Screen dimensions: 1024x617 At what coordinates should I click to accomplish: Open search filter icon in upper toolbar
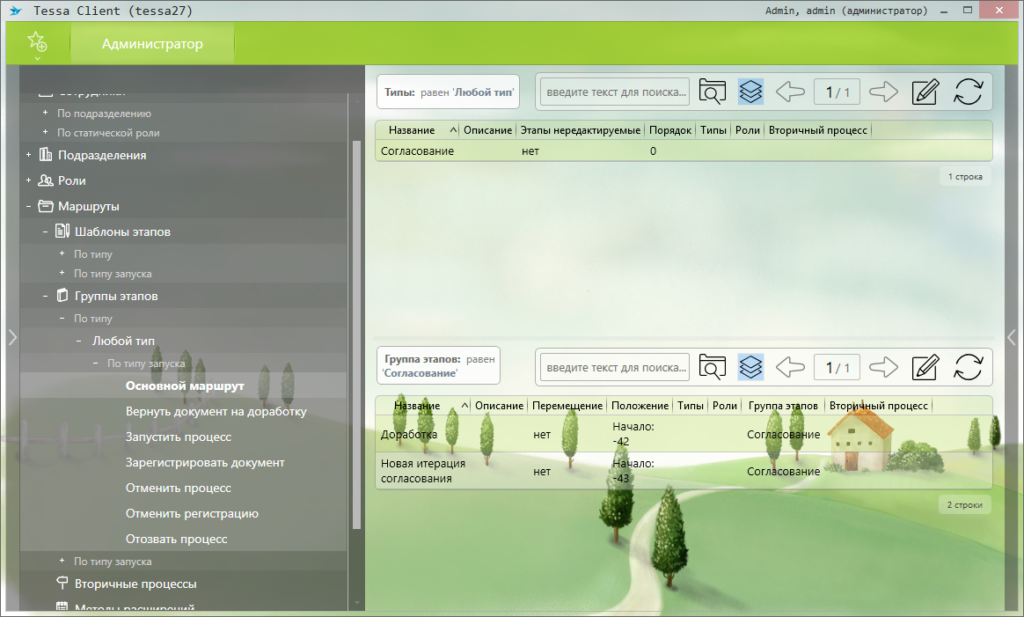tap(711, 92)
